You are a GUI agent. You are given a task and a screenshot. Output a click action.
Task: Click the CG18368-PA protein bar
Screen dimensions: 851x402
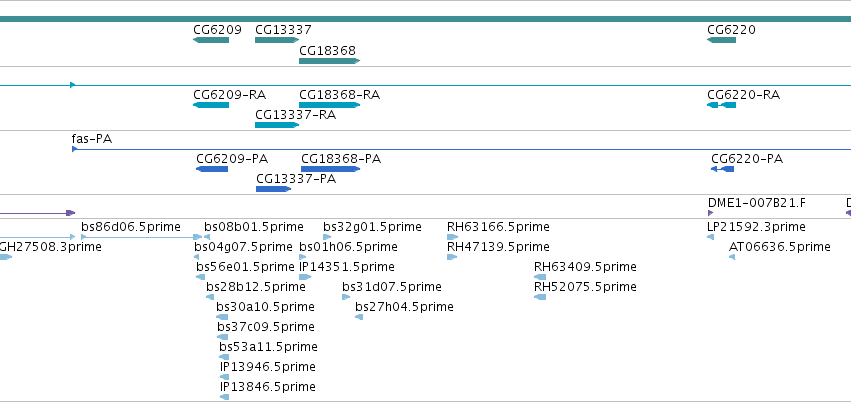[x=331, y=169]
